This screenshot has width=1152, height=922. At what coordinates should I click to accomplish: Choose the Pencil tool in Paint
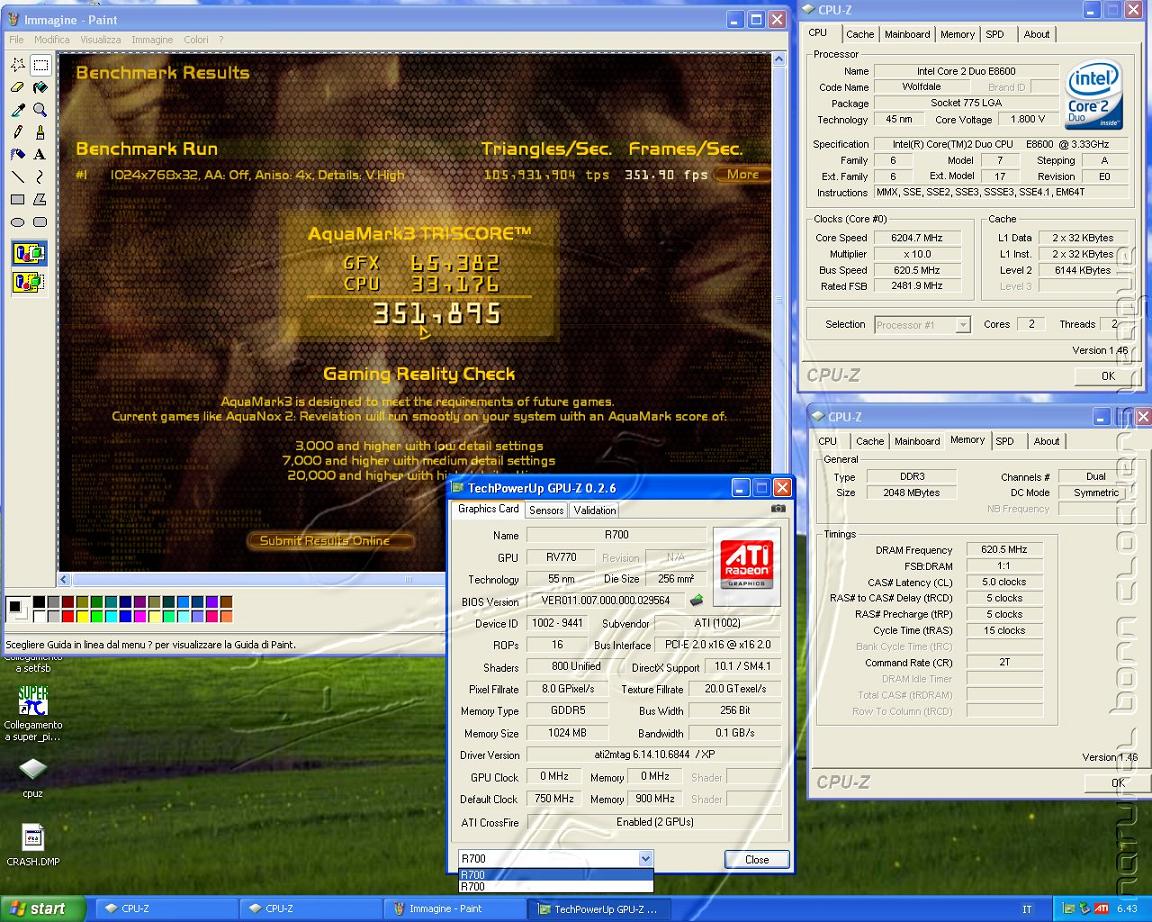point(18,132)
